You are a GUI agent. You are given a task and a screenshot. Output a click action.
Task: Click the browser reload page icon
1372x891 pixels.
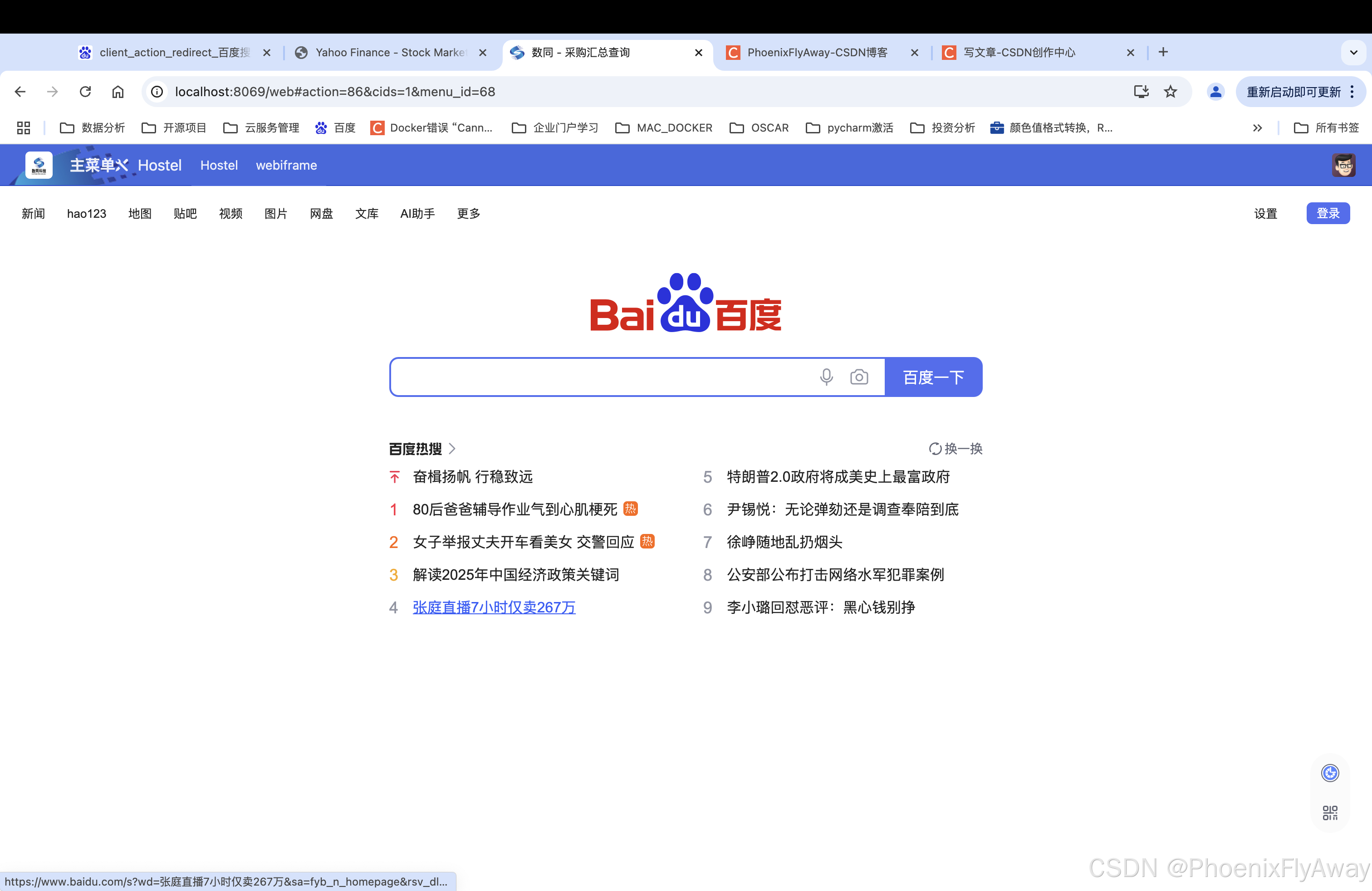[85, 92]
